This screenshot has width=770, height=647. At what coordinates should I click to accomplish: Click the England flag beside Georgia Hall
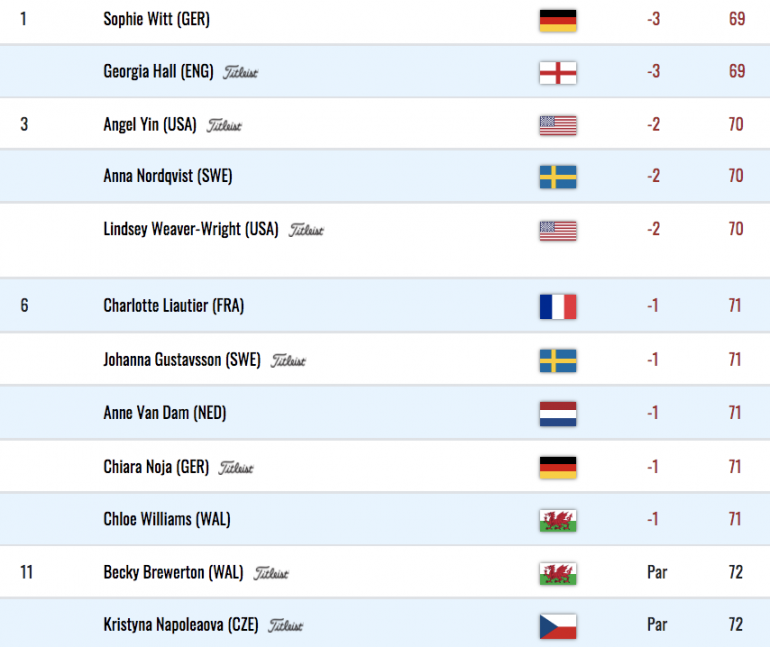pos(557,73)
